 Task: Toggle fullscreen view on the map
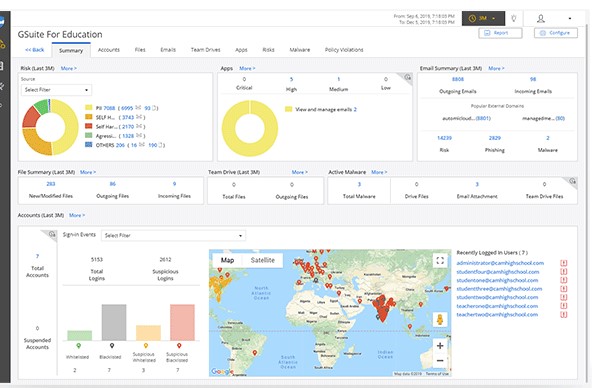(440, 260)
